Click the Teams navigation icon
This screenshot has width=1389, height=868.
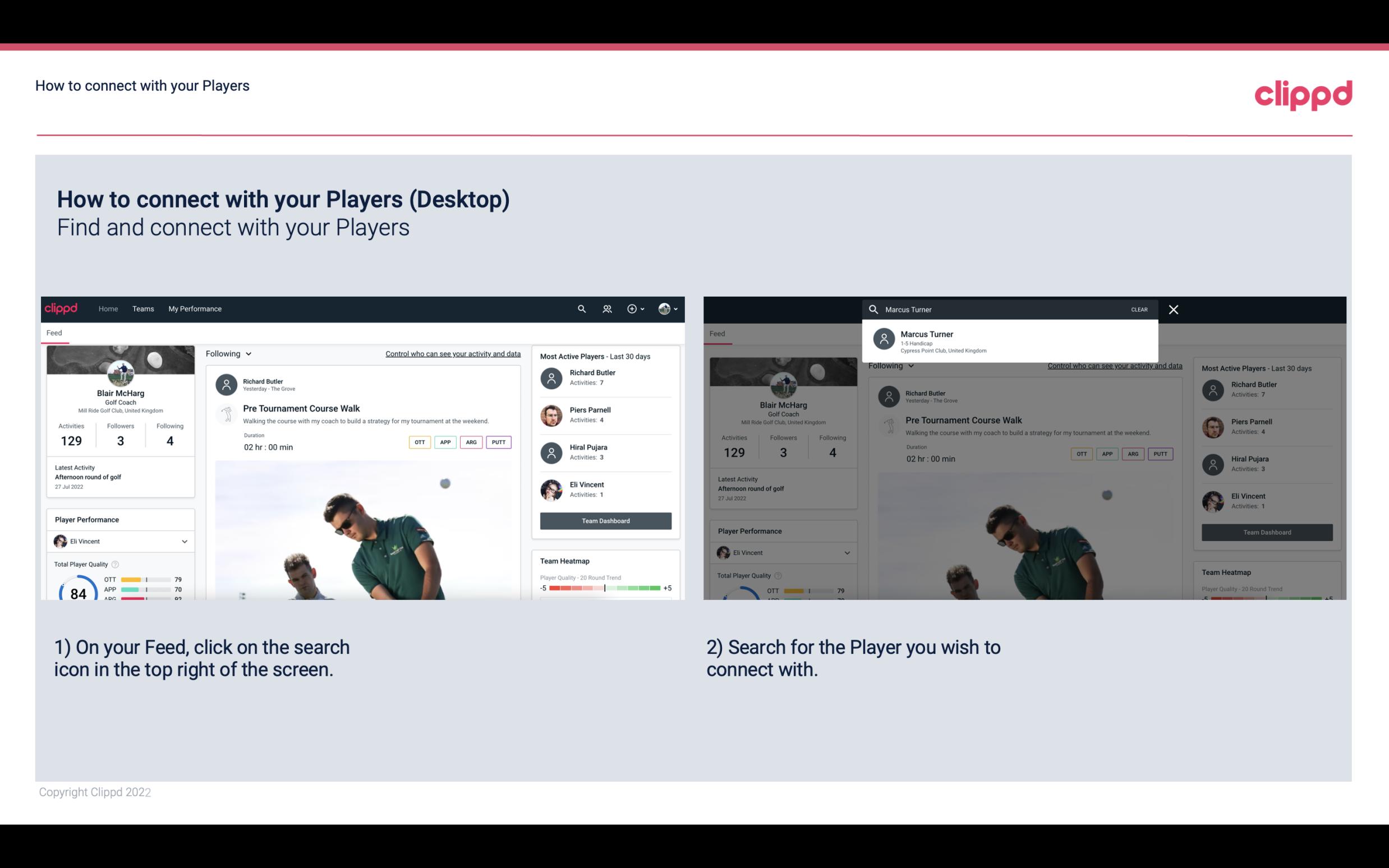(143, 308)
